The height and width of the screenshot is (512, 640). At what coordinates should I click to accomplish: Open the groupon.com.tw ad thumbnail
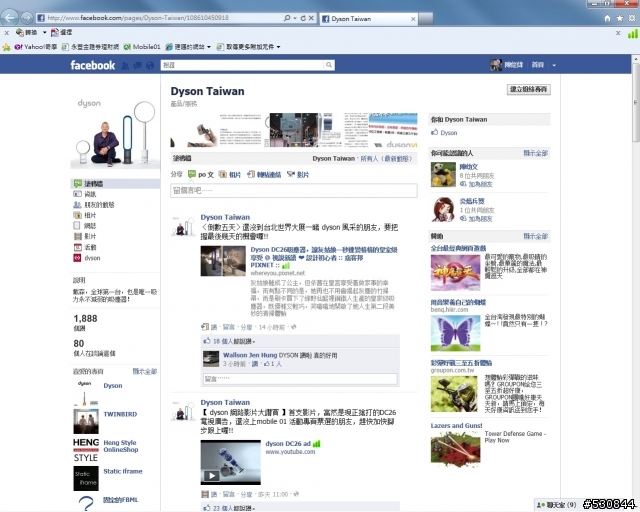pos(454,394)
